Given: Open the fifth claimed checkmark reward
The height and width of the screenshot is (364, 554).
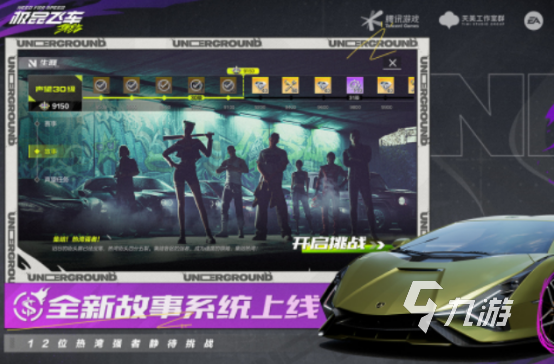Looking at the screenshot, I should [x=228, y=85].
